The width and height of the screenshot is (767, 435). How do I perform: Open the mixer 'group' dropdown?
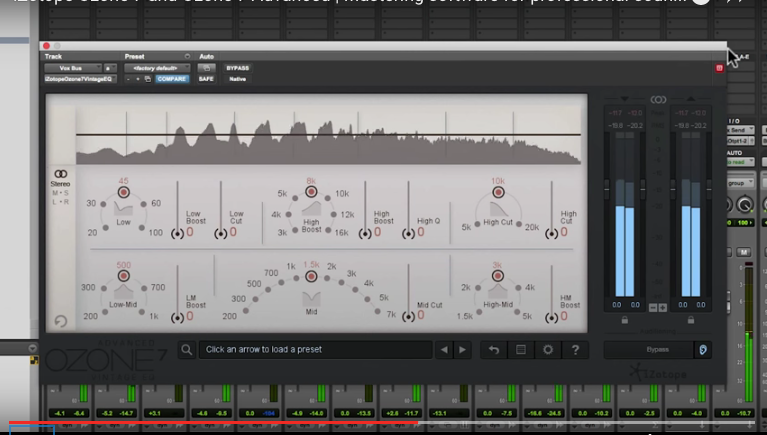pyautogui.click(x=740, y=183)
